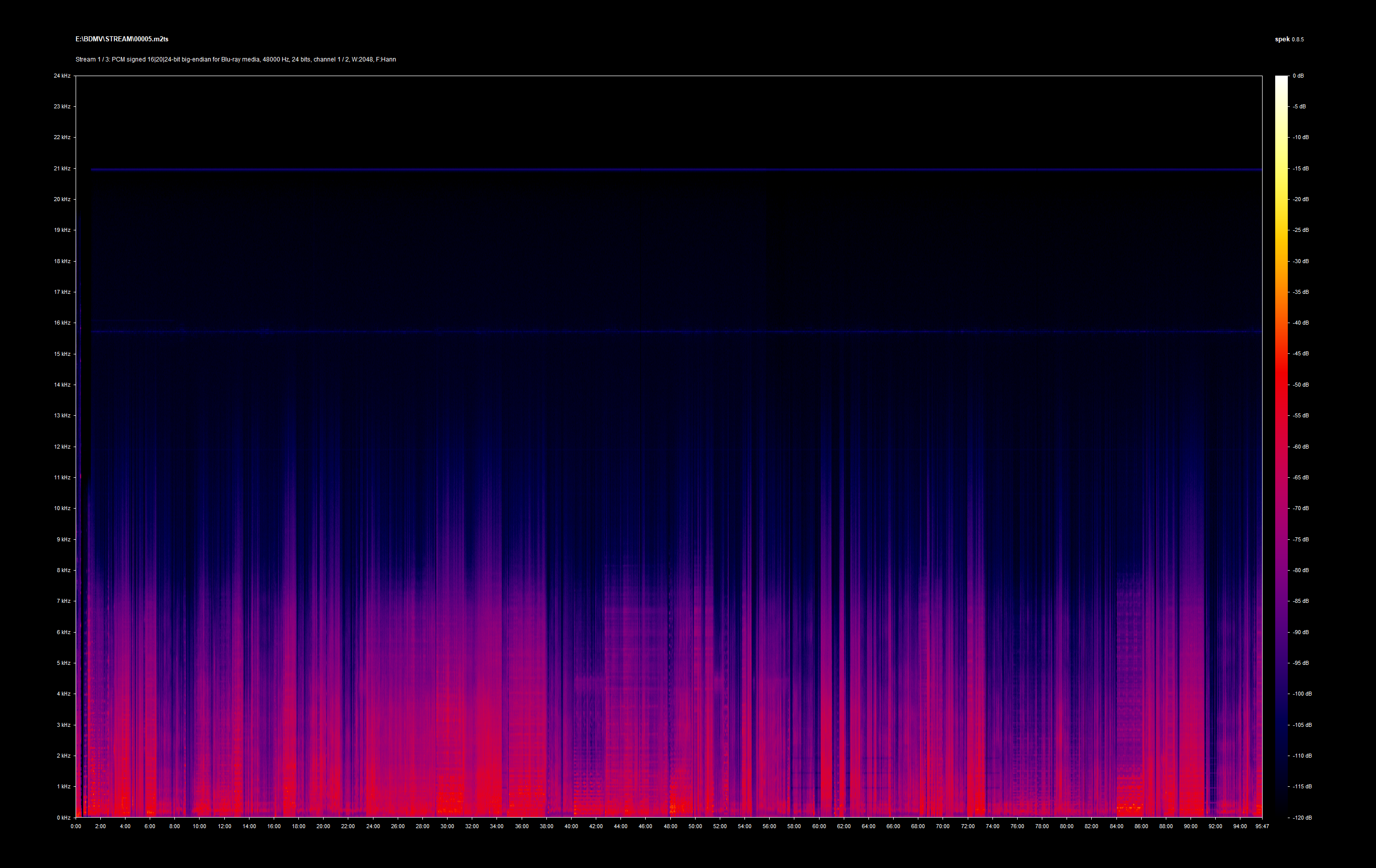Click the faint horizontal line near 15.7 kHz in the spectrogram
This screenshot has width=1376, height=868.
(668, 332)
